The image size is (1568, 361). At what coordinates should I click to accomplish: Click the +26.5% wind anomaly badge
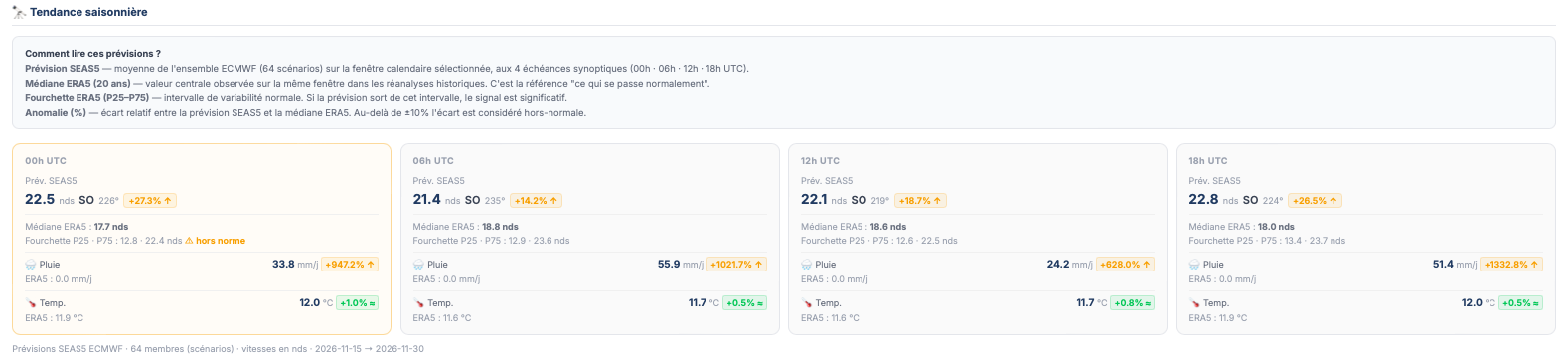[x=1316, y=200]
